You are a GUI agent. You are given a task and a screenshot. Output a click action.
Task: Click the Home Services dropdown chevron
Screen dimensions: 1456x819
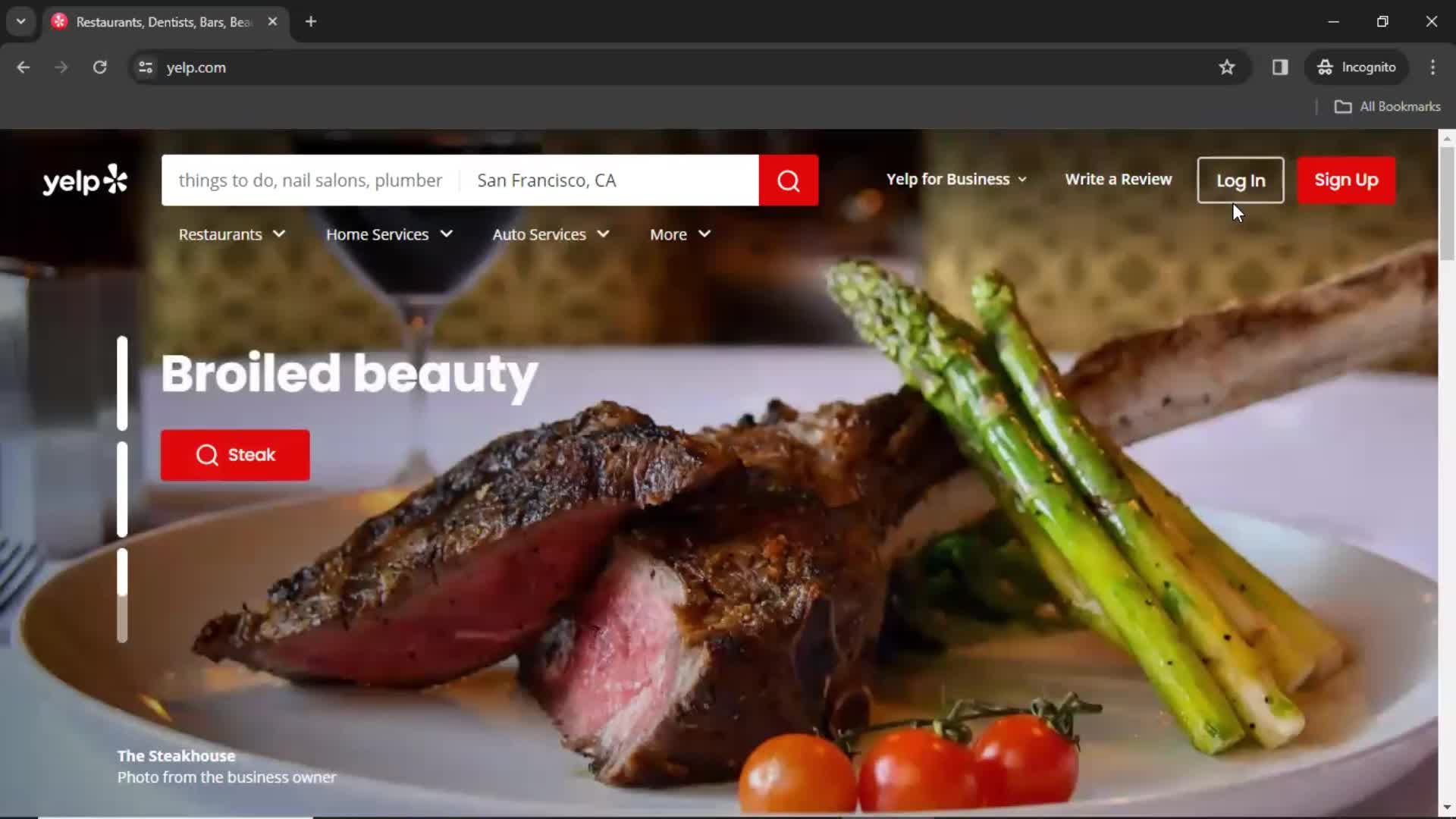[x=447, y=234]
